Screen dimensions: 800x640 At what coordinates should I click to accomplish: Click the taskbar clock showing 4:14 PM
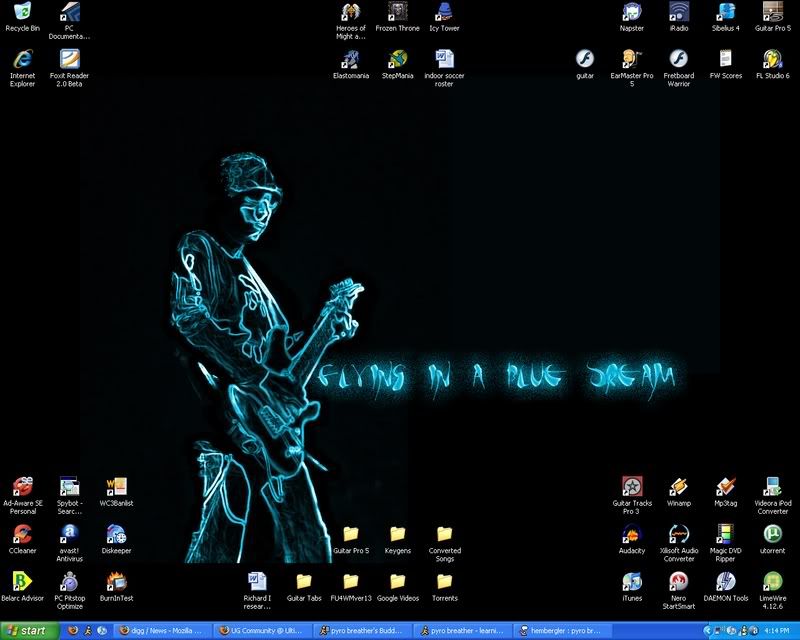(x=777, y=631)
